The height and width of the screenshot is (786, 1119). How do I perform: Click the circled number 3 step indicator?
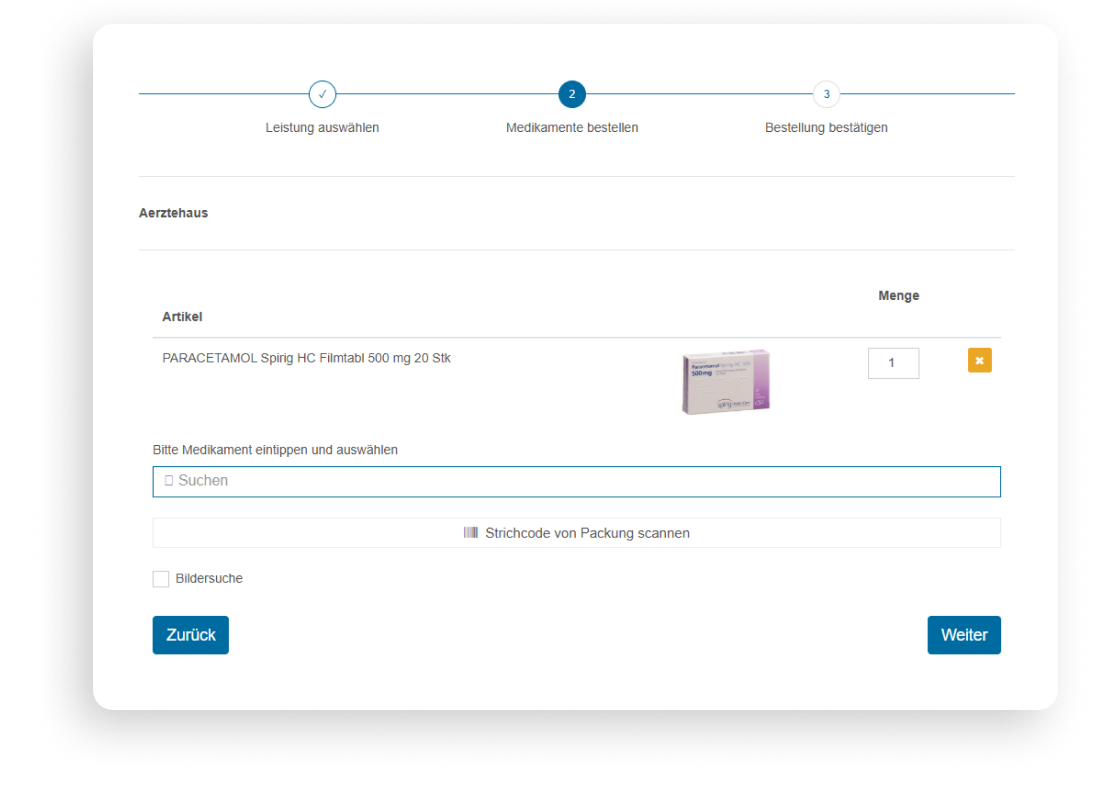[x=826, y=94]
